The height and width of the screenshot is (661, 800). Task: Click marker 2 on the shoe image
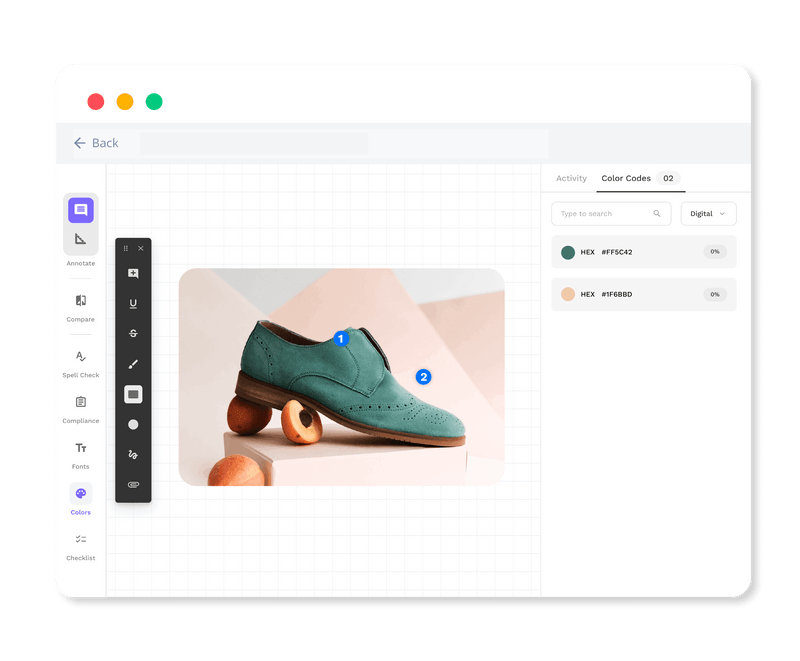[x=424, y=376]
